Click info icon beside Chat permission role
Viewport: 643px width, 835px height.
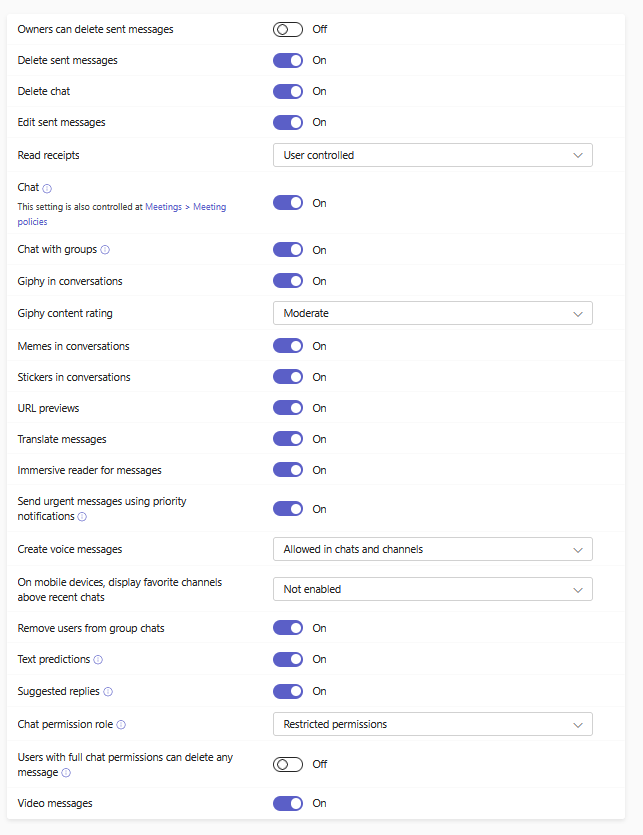(x=121, y=725)
